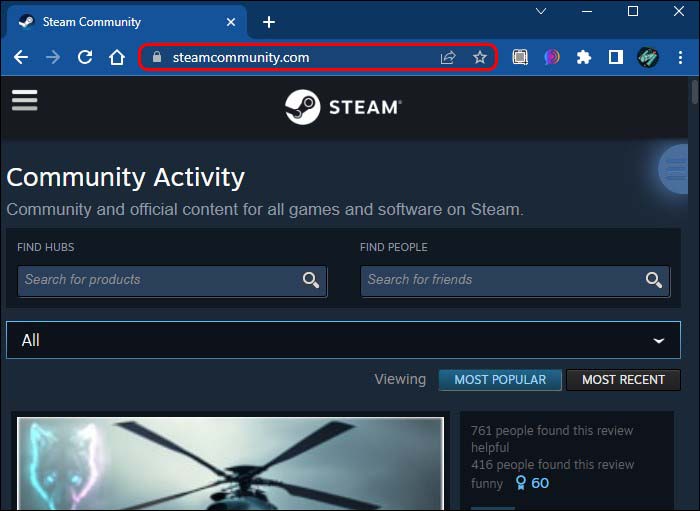Viewport: 700px width, 511px height.
Task: Click the padlock site info icon
Action: [x=157, y=57]
